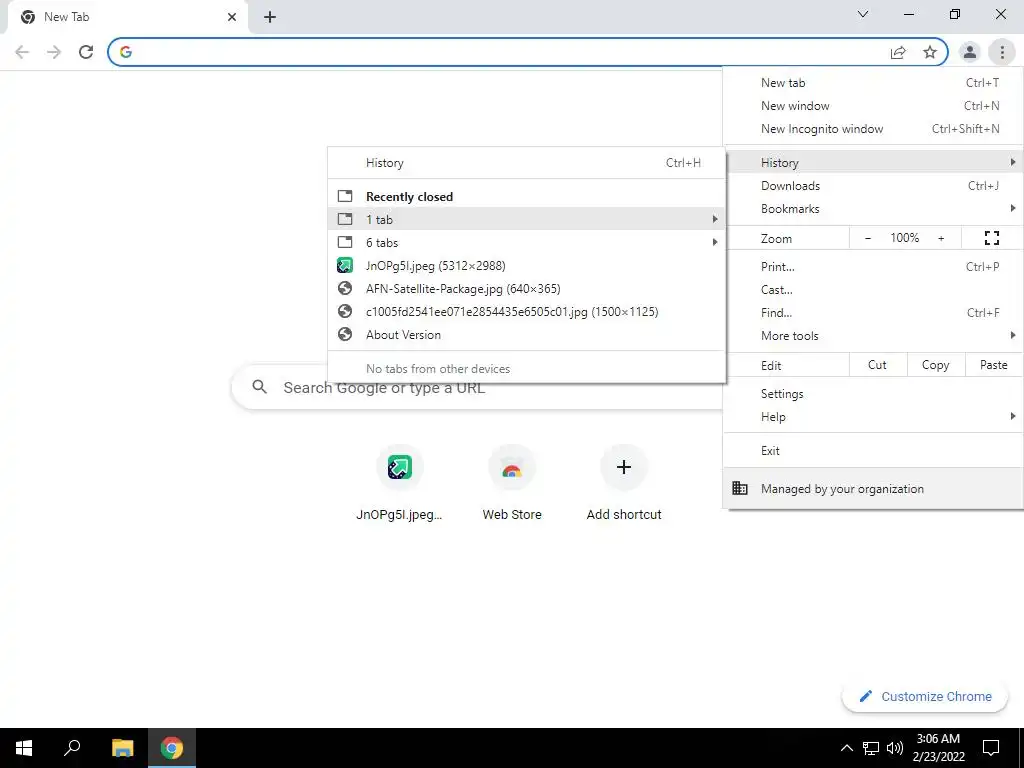Click the volume icon in system tray
The height and width of the screenshot is (768, 1024).
point(895,748)
